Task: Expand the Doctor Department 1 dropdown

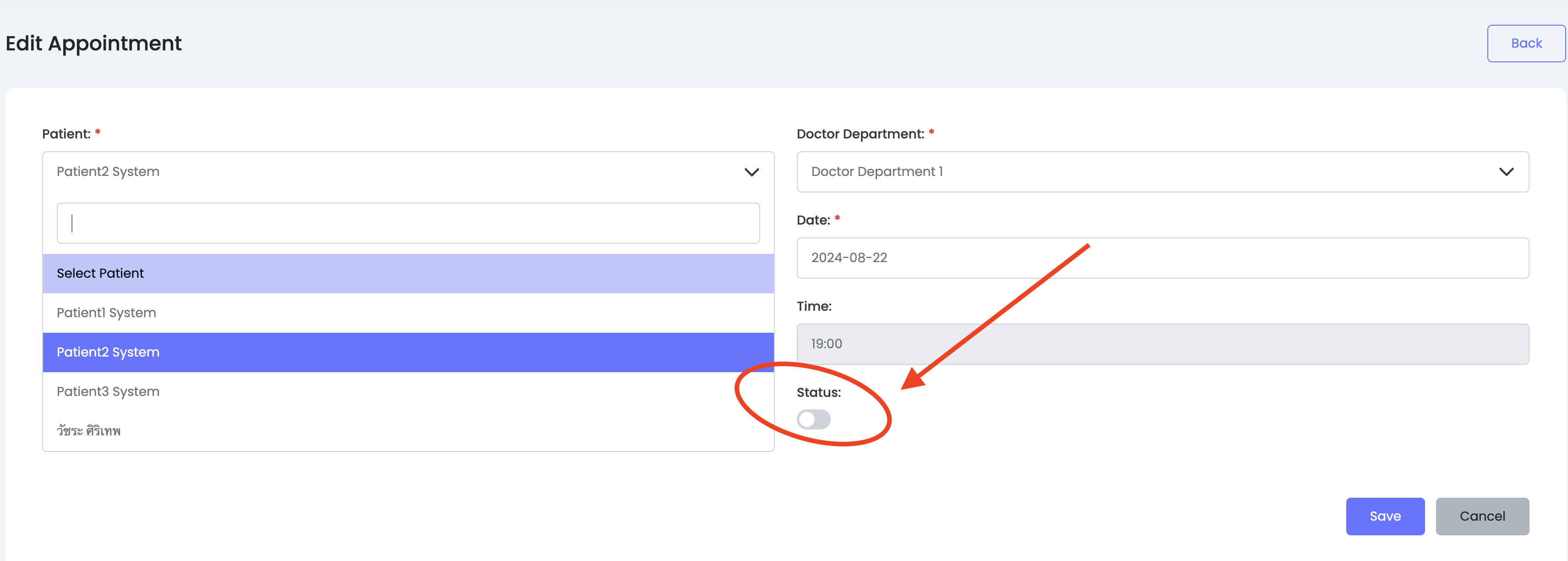Action: (1162, 172)
